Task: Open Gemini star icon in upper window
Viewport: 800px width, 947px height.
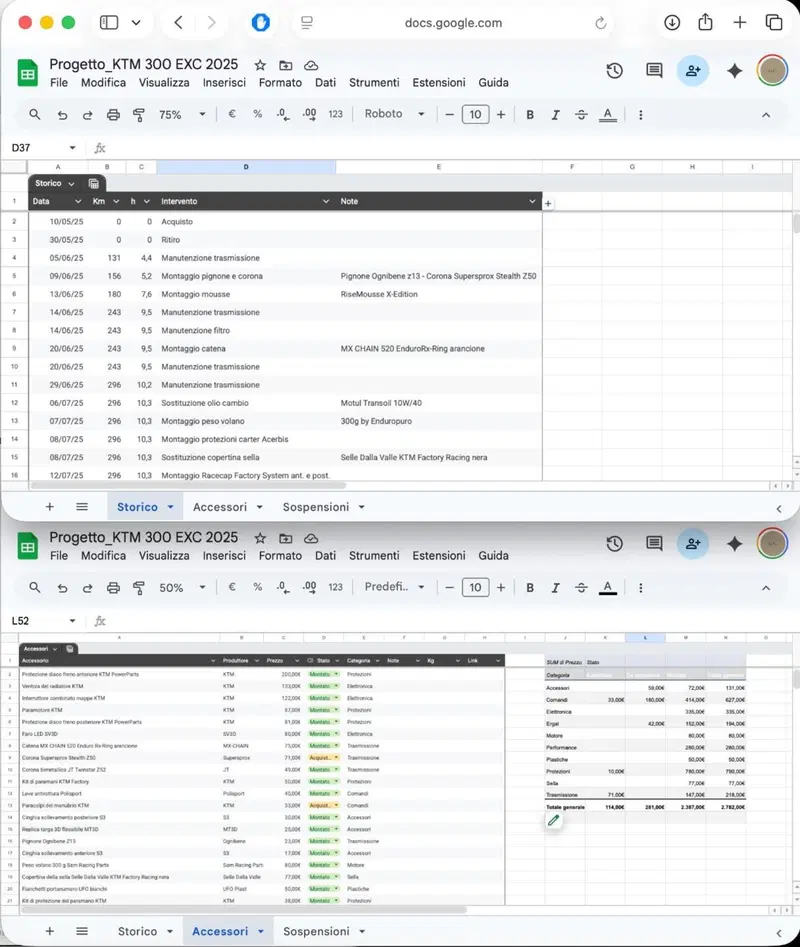Action: 735,71
